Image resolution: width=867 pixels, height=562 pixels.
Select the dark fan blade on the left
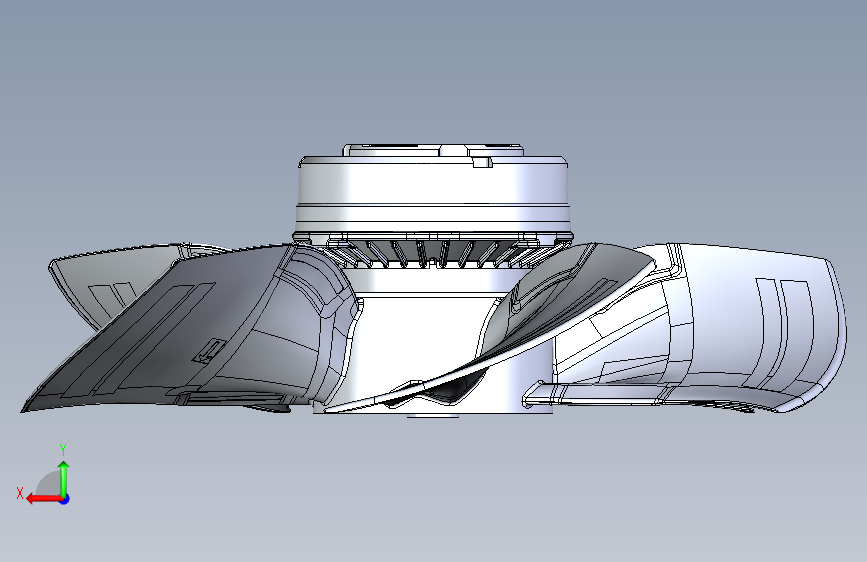pos(188,329)
